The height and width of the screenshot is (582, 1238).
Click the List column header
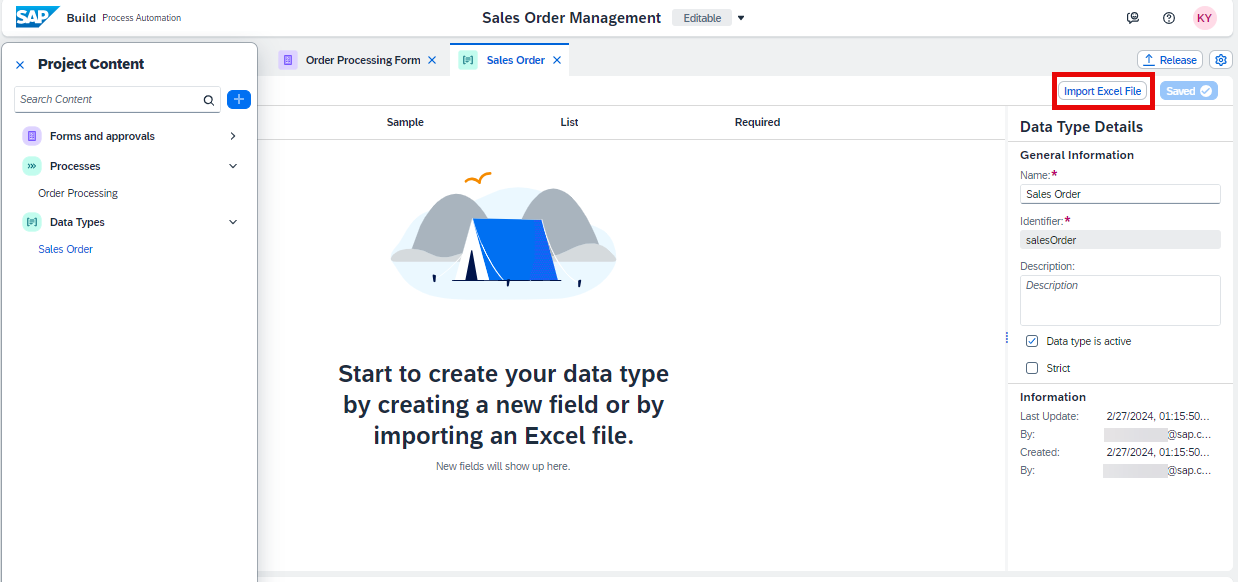pyautogui.click(x=569, y=122)
